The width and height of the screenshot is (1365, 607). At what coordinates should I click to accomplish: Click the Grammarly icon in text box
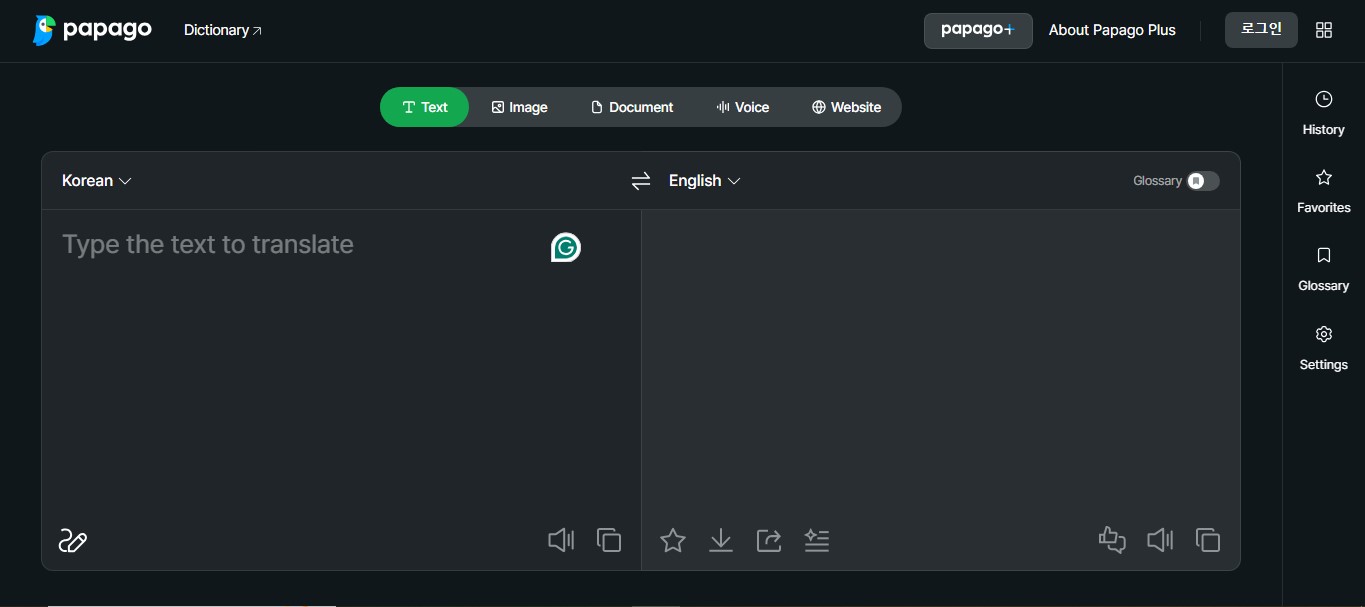566,247
